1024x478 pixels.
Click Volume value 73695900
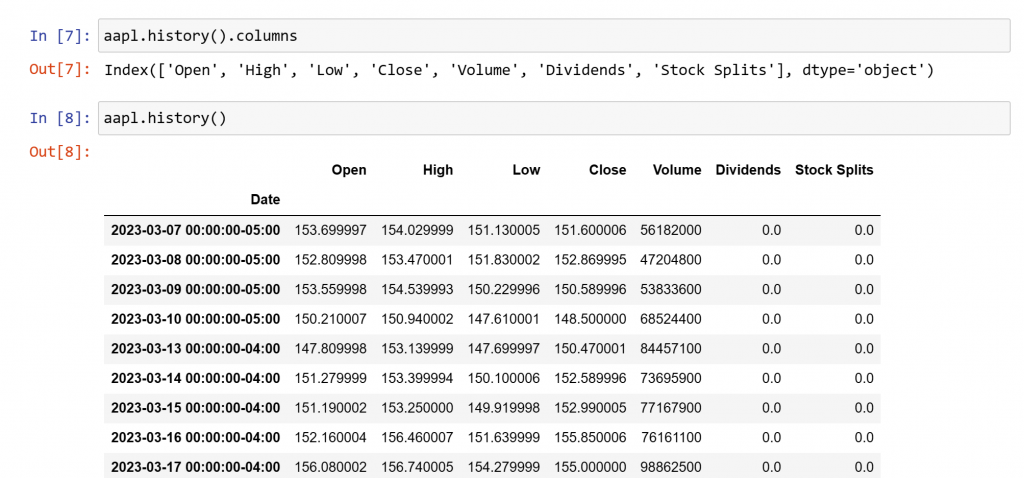point(671,378)
